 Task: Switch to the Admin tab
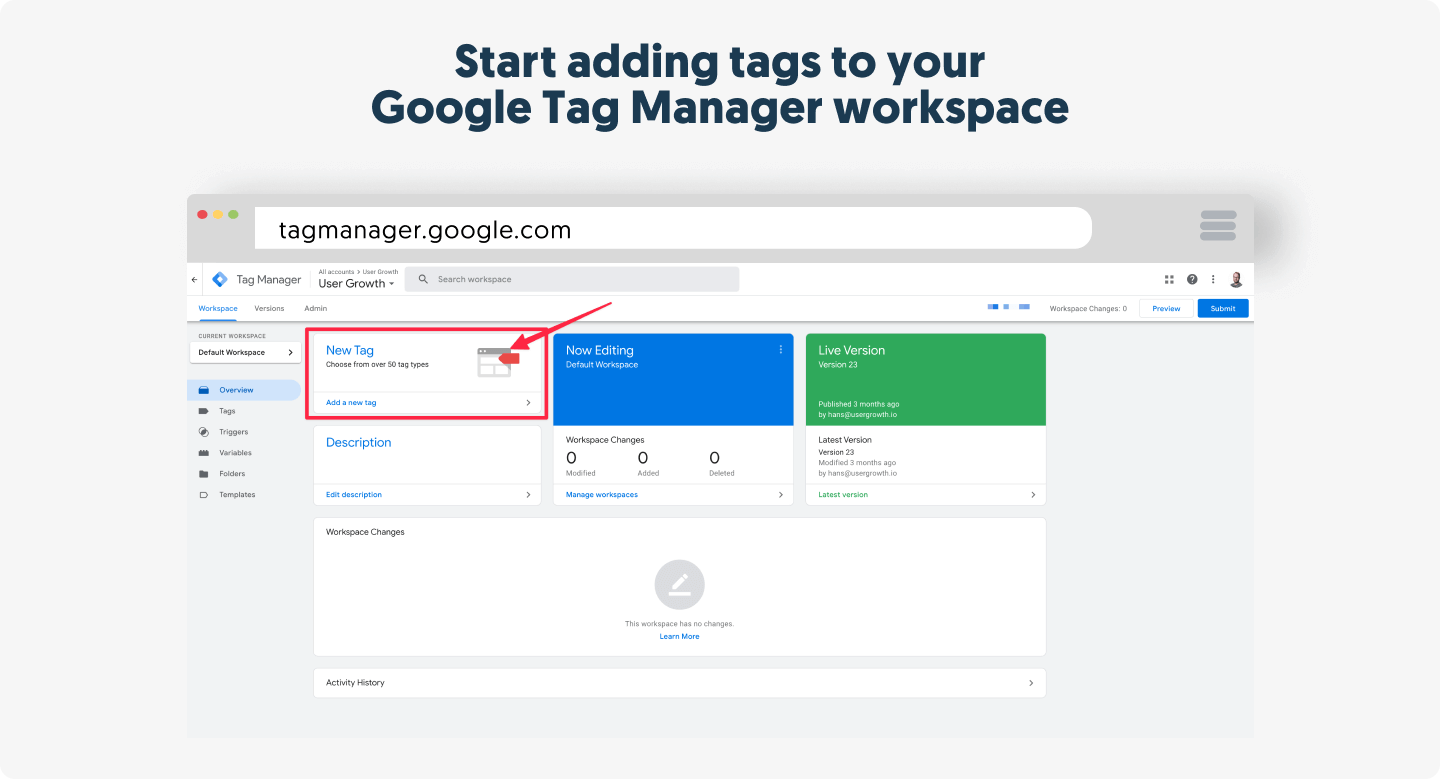315,309
